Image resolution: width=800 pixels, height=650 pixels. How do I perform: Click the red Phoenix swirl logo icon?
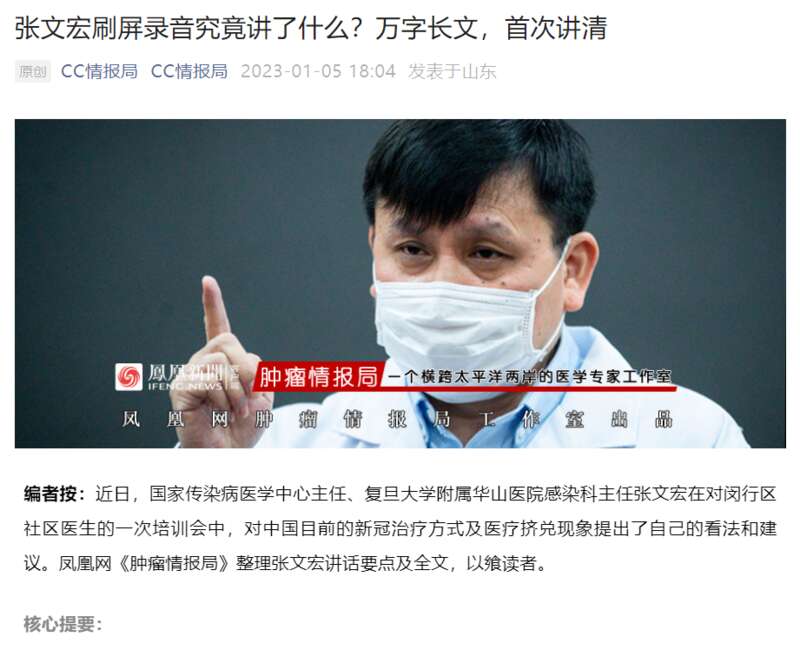click(129, 377)
